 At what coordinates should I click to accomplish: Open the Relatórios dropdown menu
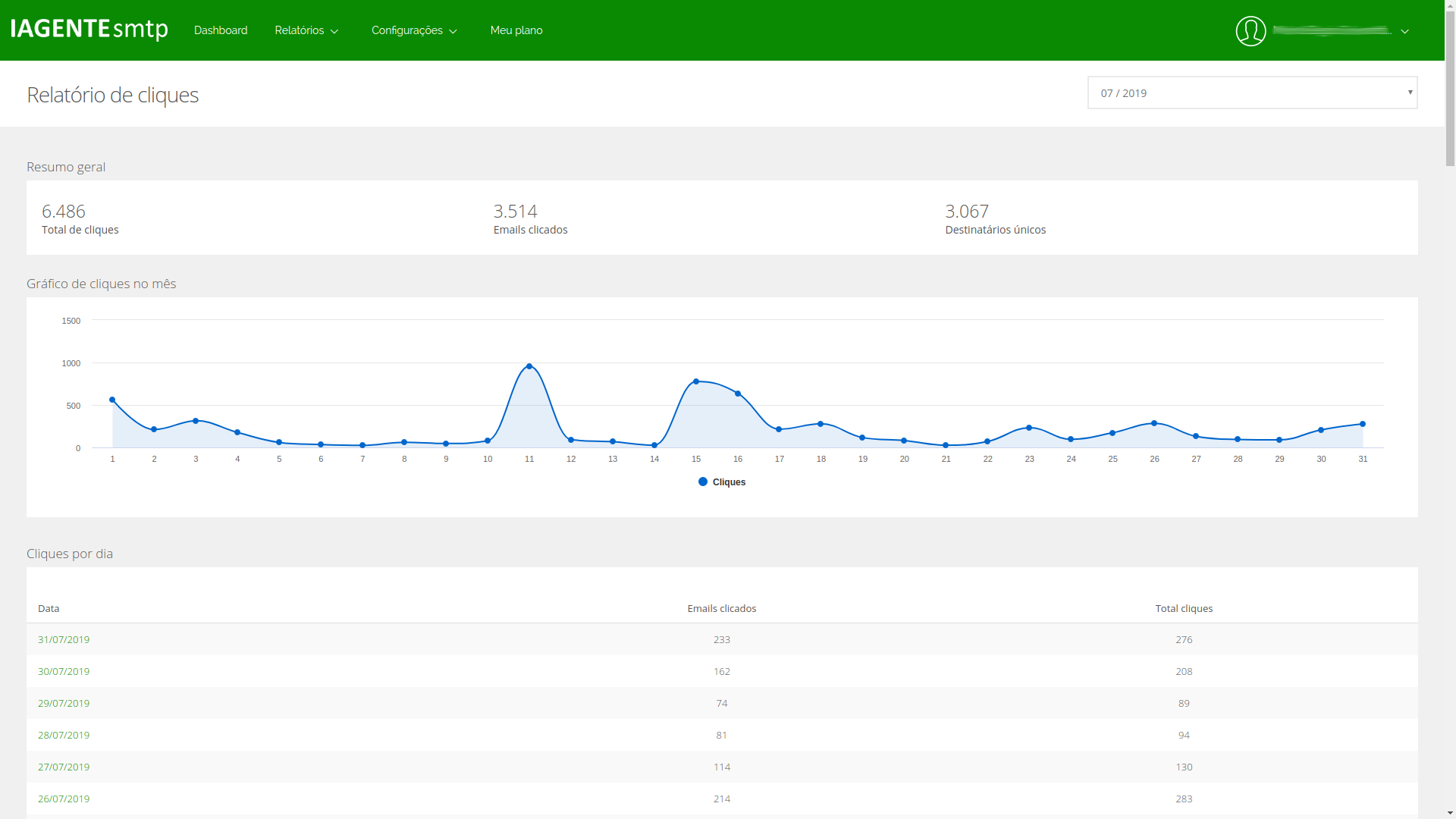[306, 30]
